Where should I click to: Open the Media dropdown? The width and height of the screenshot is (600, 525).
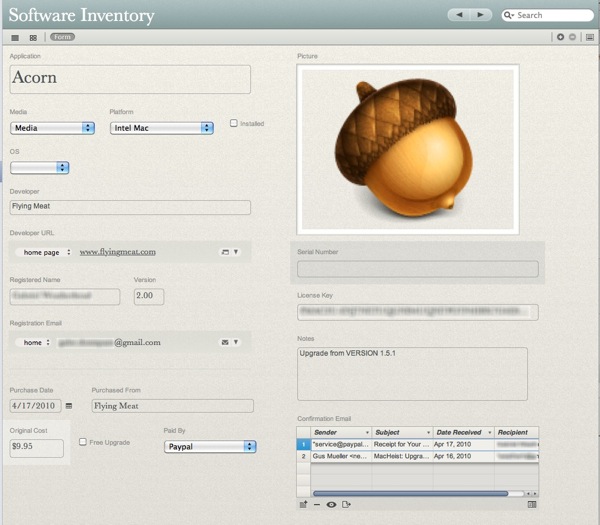tap(52, 128)
